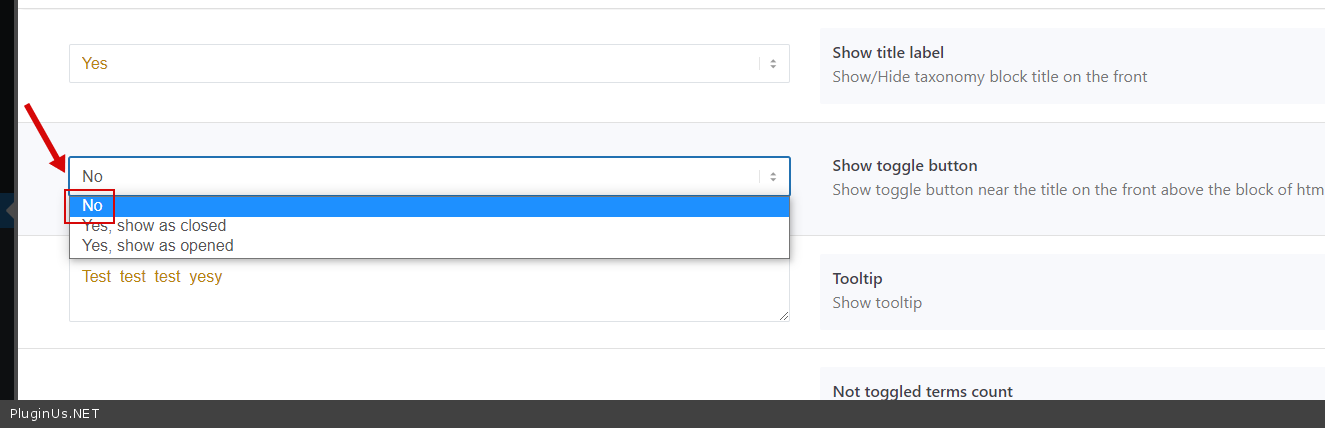1325x428 pixels.
Task: Click the red arrow annotation
Action: tap(44, 137)
